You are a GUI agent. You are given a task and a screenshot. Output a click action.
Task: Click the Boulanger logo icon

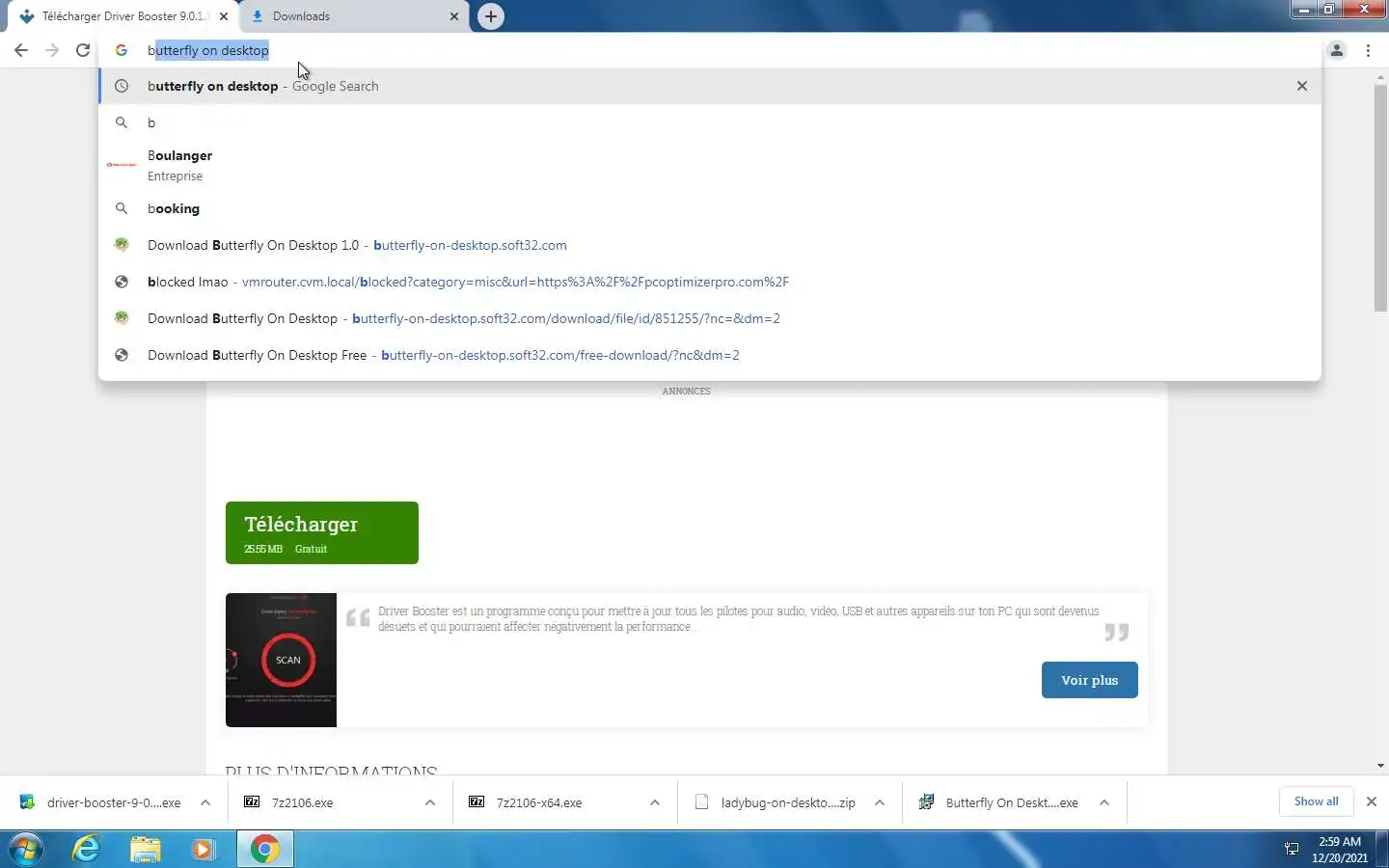122,165
